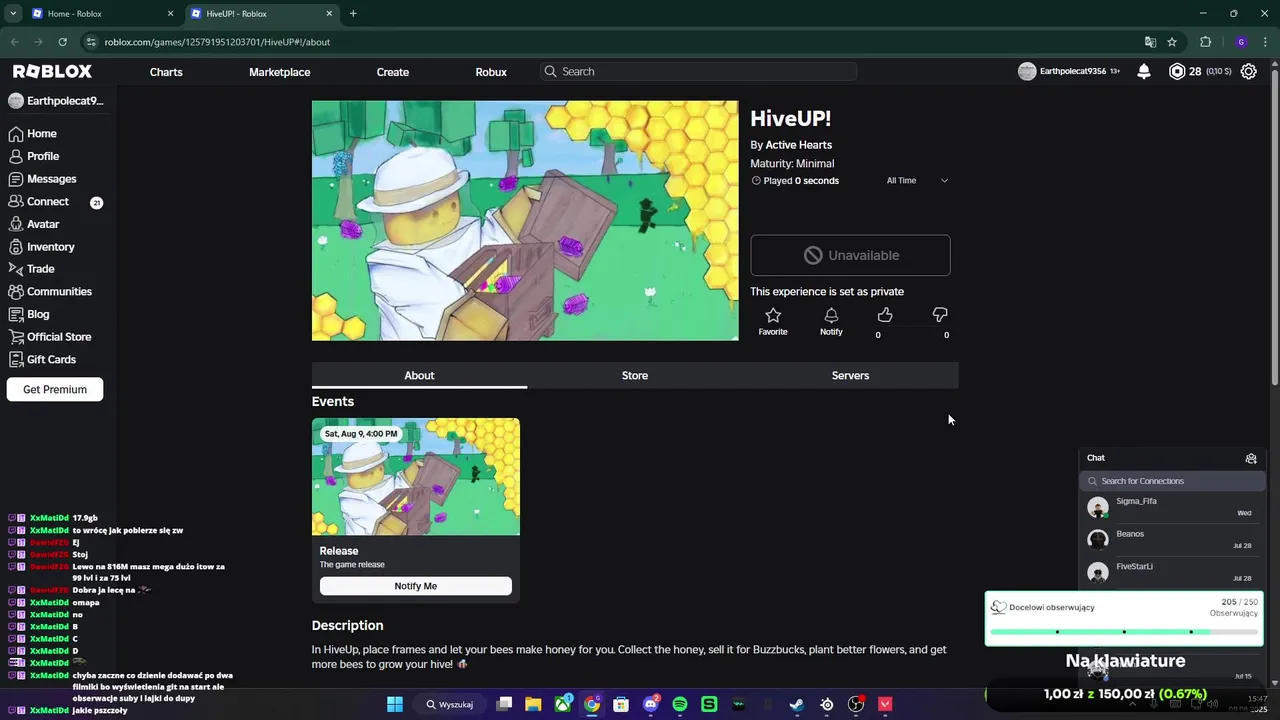Click the thumbs up like icon

pos(885,315)
